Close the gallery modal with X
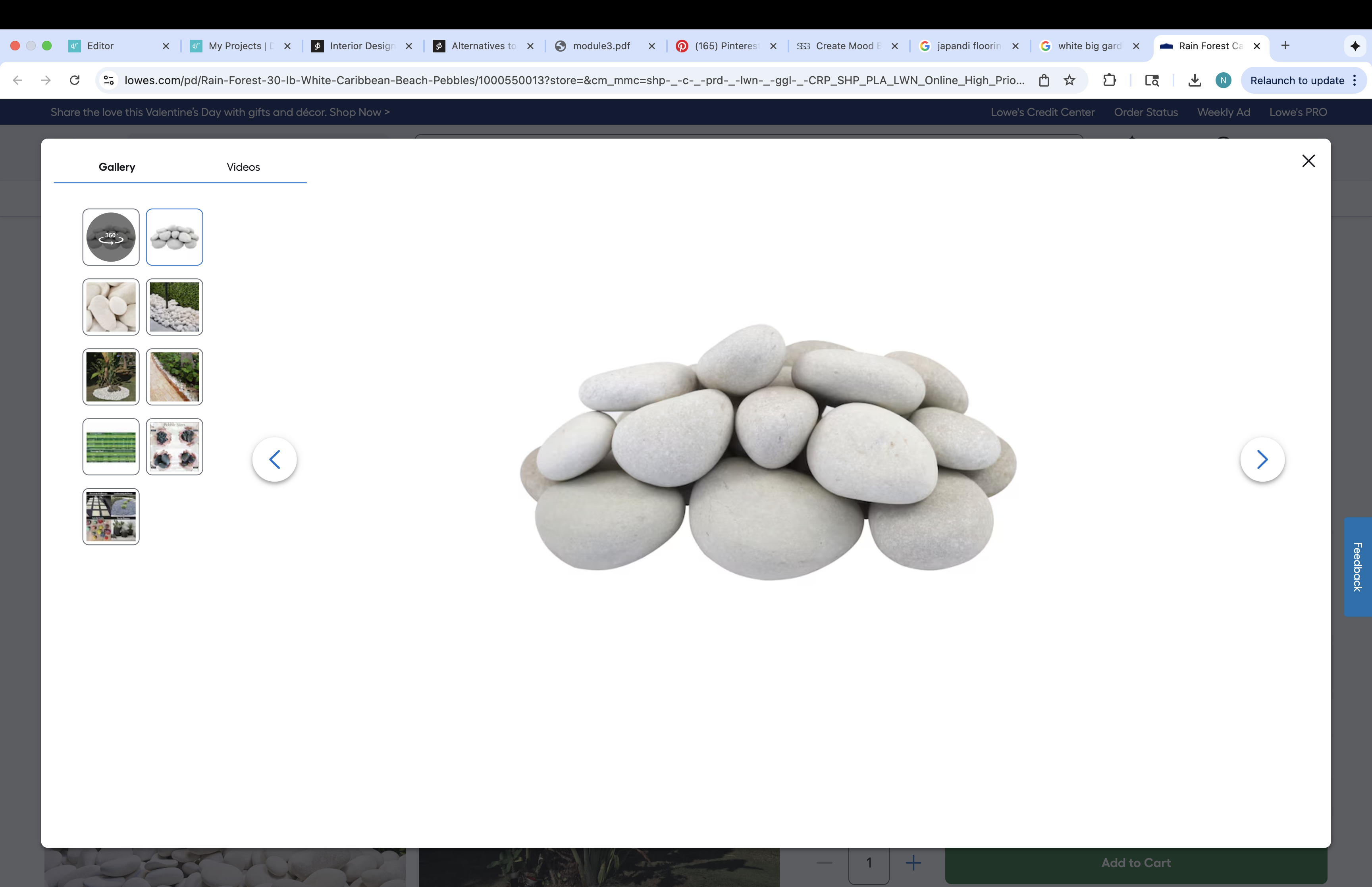This screenshot has height=887, width=1372. pos(1308,161)
